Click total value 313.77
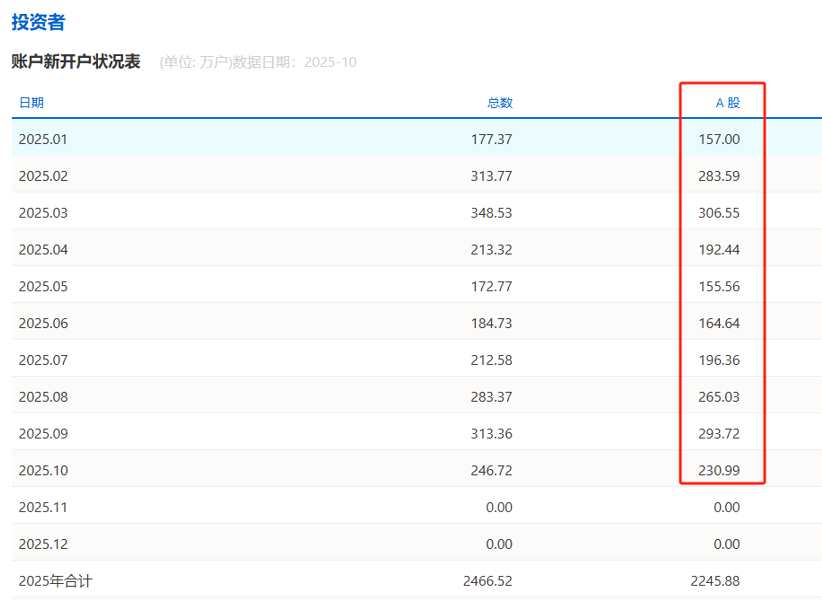The image size is (822, 600). tap(491, 176)
